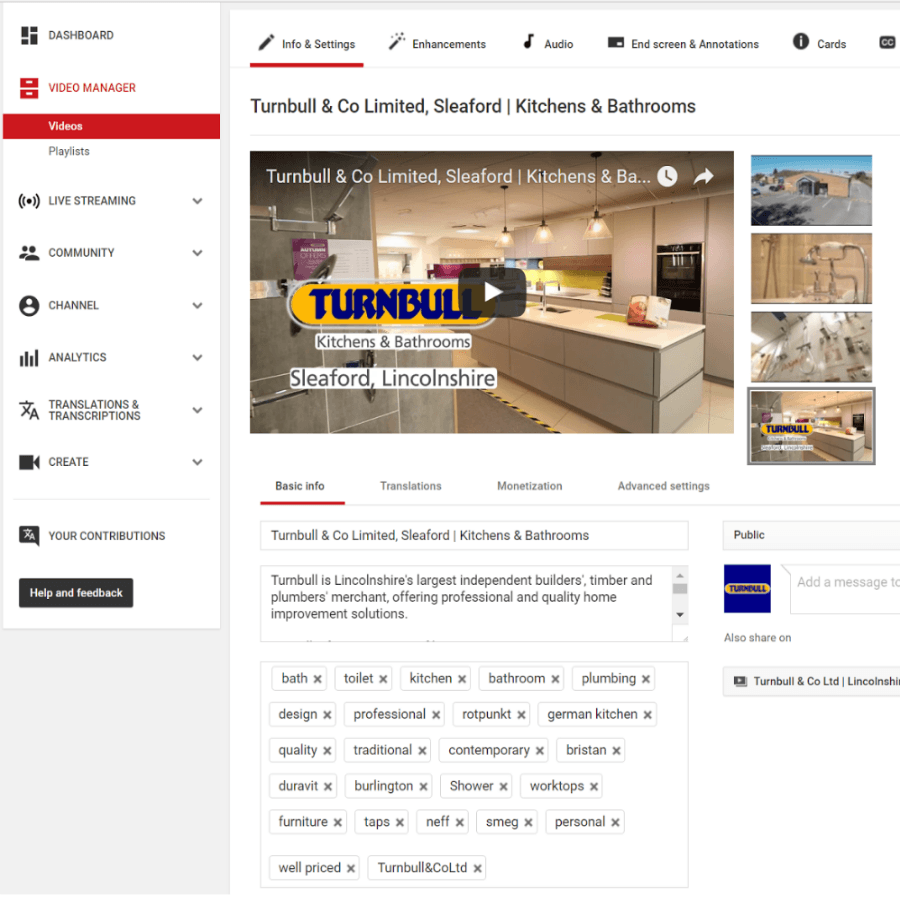
Task: Click the Video Manager icon
Action: click(x=29, y=88)
